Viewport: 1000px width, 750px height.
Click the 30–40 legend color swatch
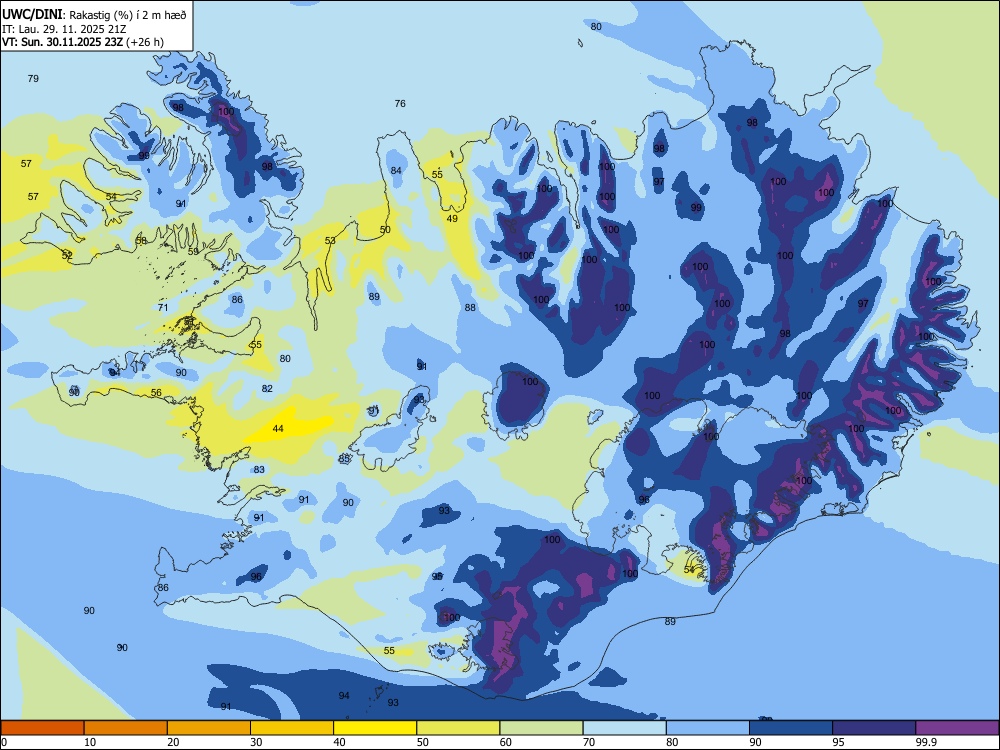(x=292, y=728)
